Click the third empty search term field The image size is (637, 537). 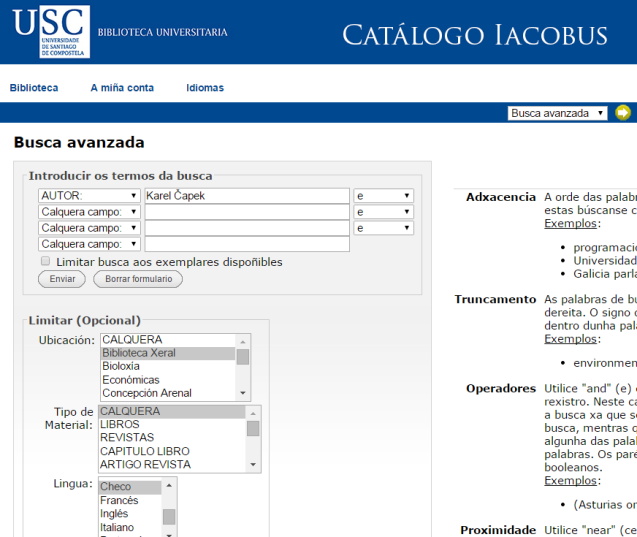[x=247, y=228]
